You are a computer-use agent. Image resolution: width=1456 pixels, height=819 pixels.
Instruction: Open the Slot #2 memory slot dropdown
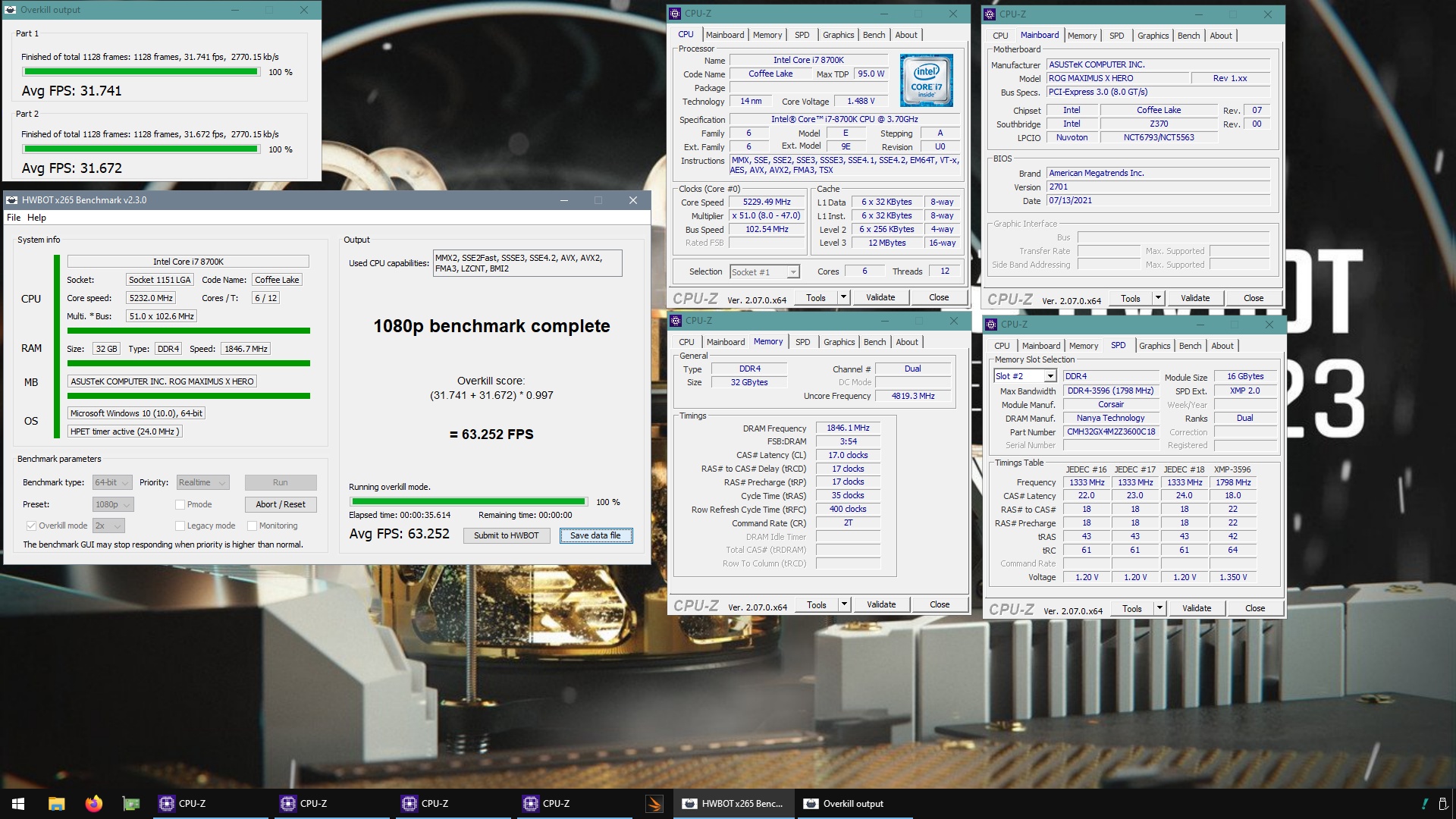point(1025,376)
